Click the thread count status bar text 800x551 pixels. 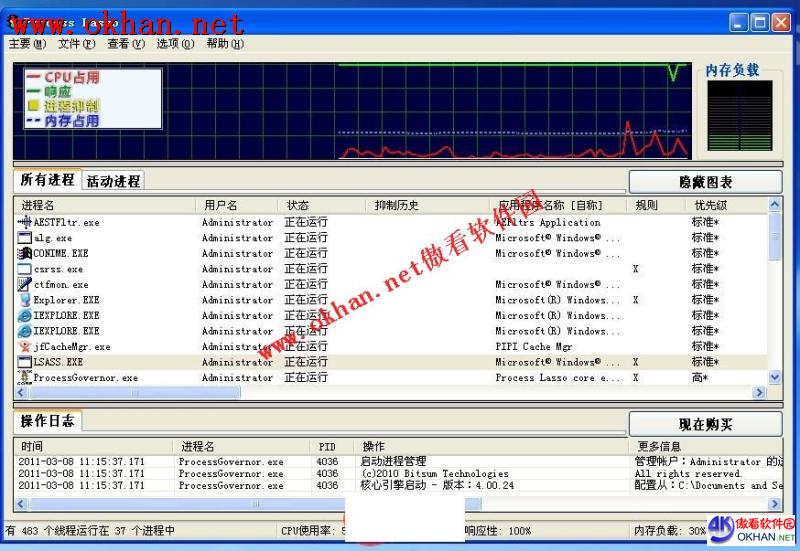(90, 531)
